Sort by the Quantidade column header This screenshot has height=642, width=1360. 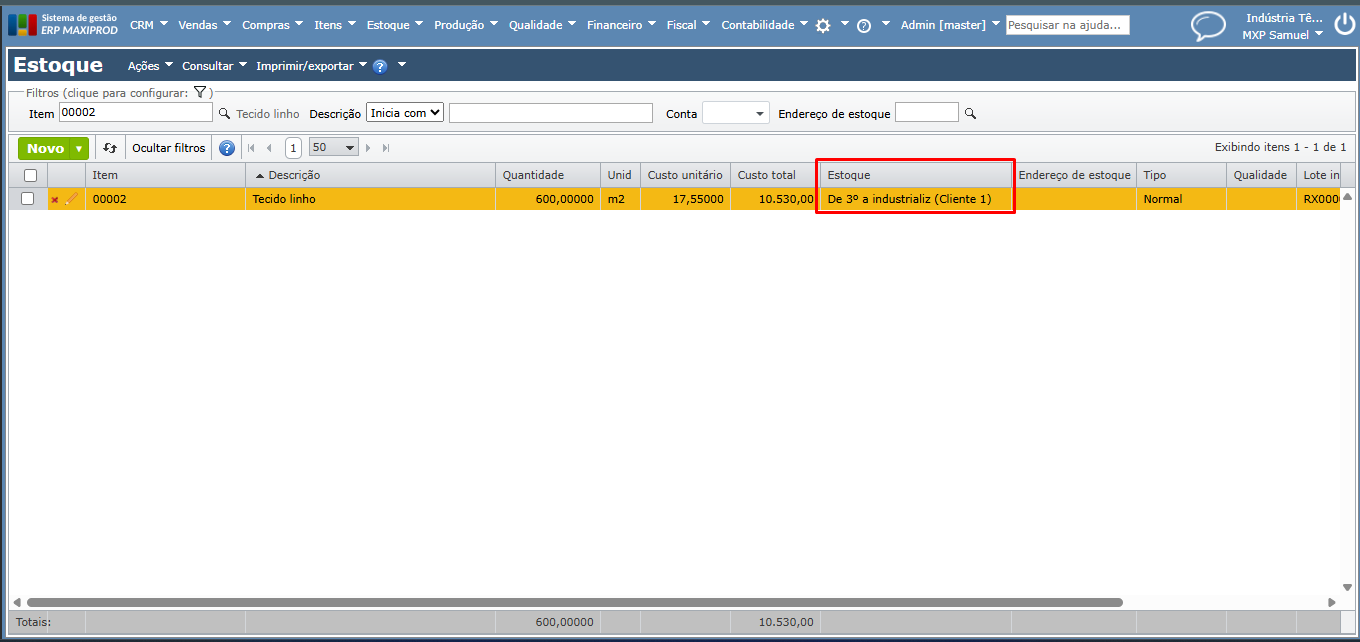click(547, 175)
